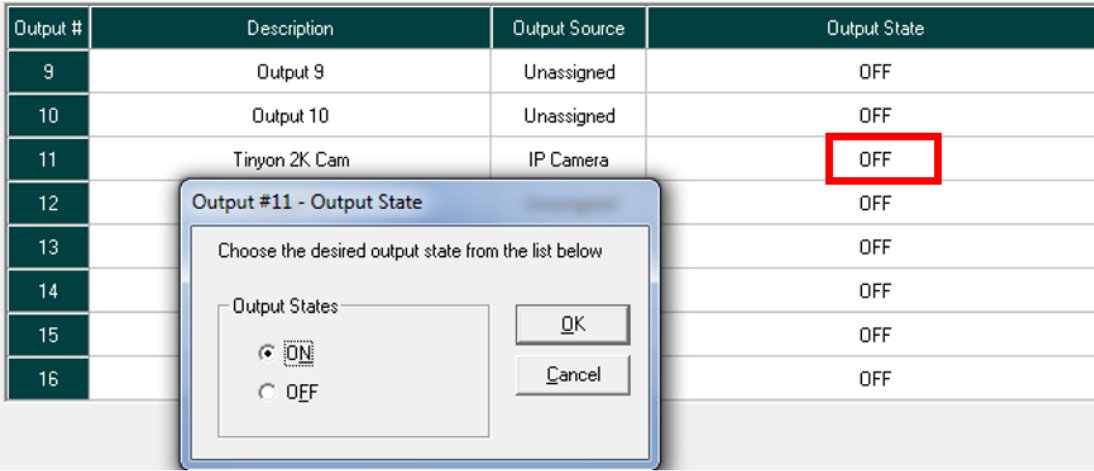
Task: Click the Output Source column header
Action: tap(568, 28)
